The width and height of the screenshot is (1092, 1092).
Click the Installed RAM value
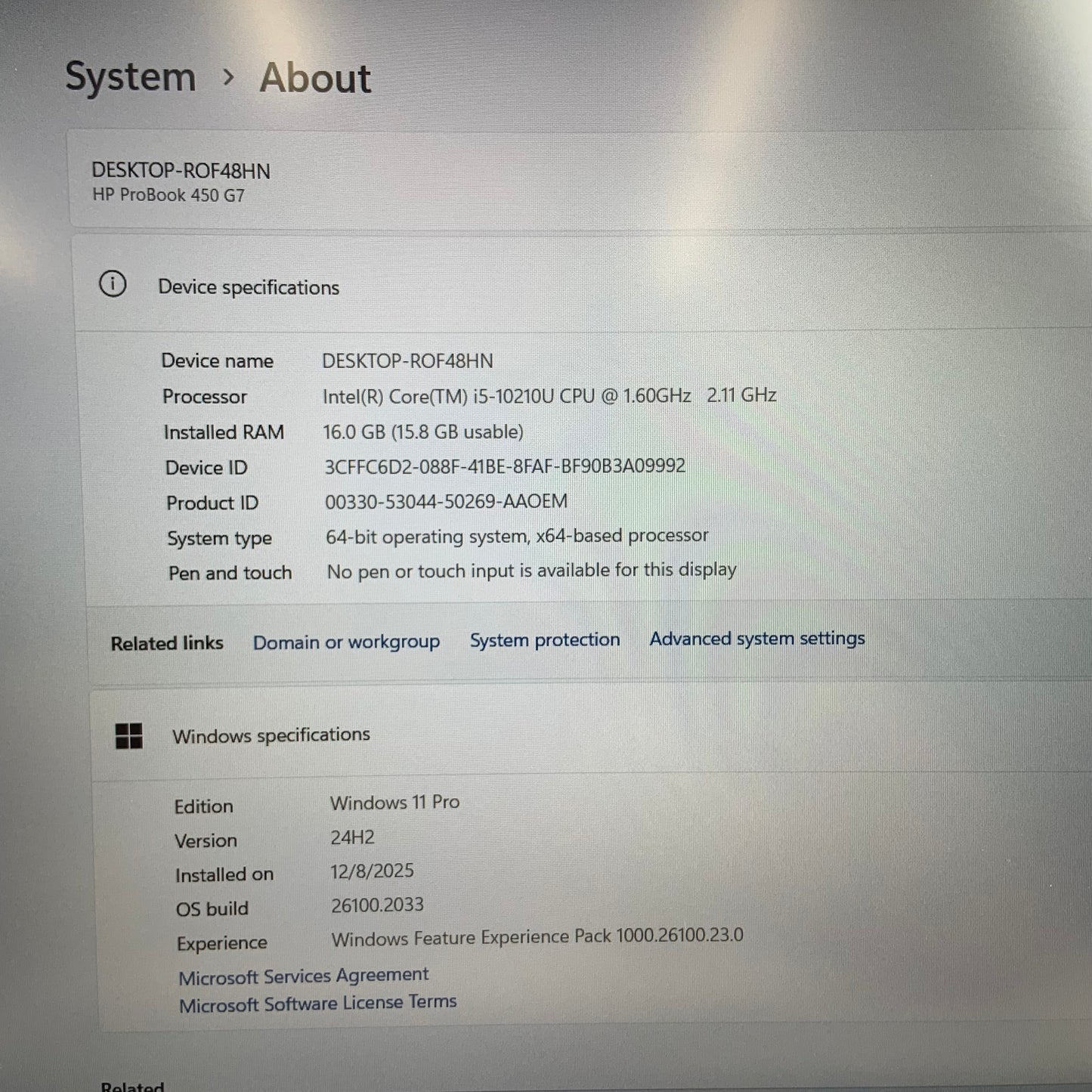422,432
